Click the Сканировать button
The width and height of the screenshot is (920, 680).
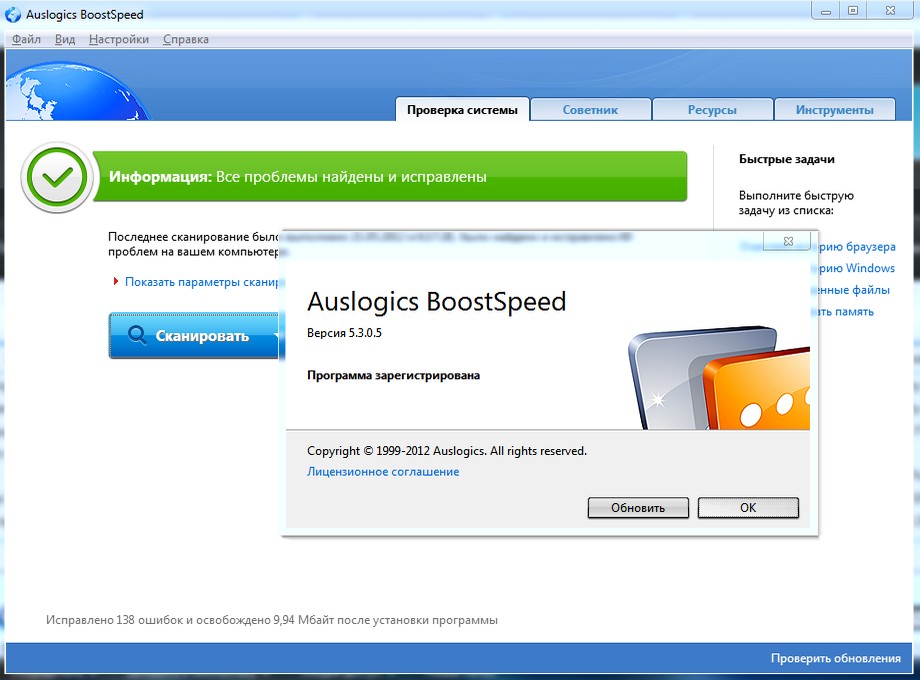(x=194, y=336)
